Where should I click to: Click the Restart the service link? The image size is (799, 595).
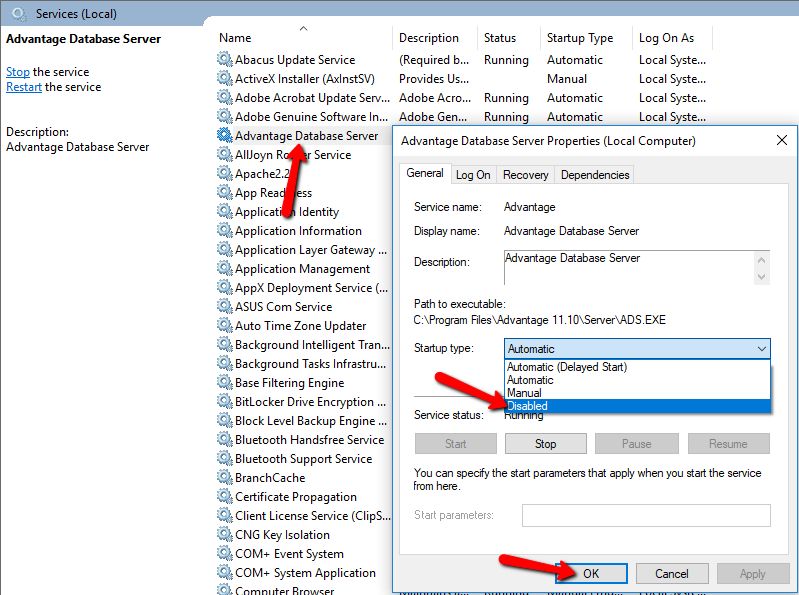click(x=24, y=87)
